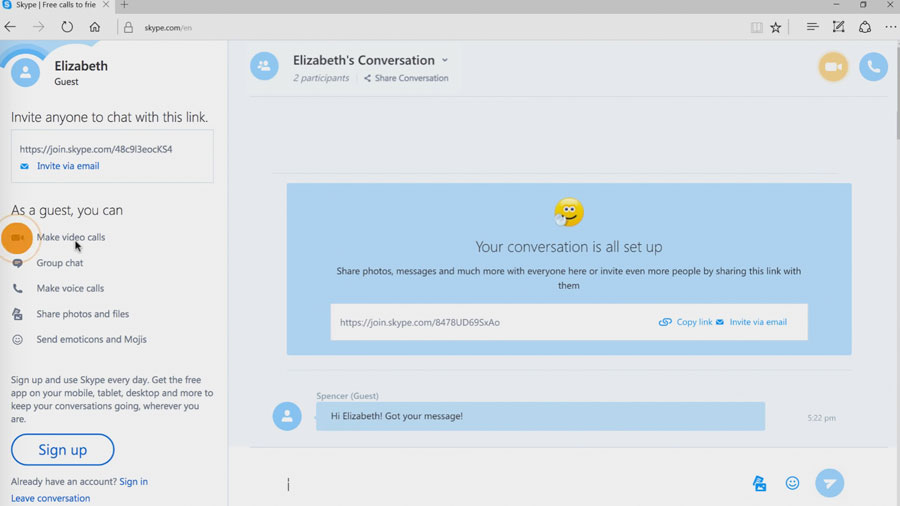Image resolution: width=900 pixels, height=506 pixels.
Task: Click the Send emoticons and Mojis smiley icon
Action: (18, 340)
